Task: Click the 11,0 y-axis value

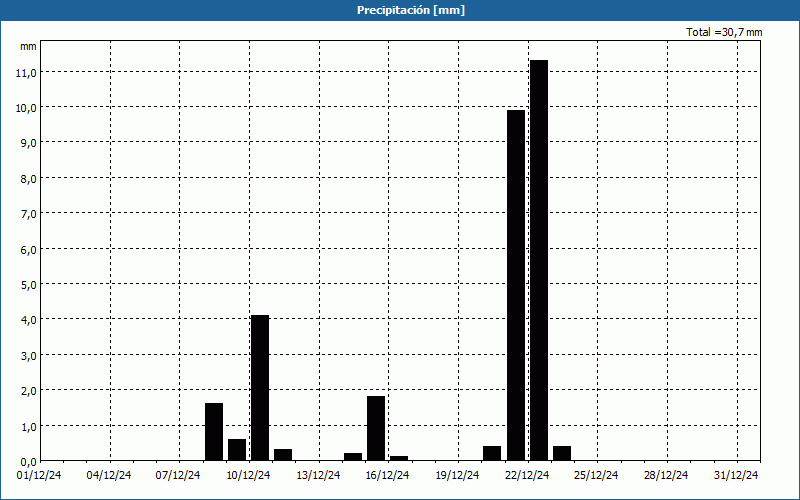Action: [26, 72]
